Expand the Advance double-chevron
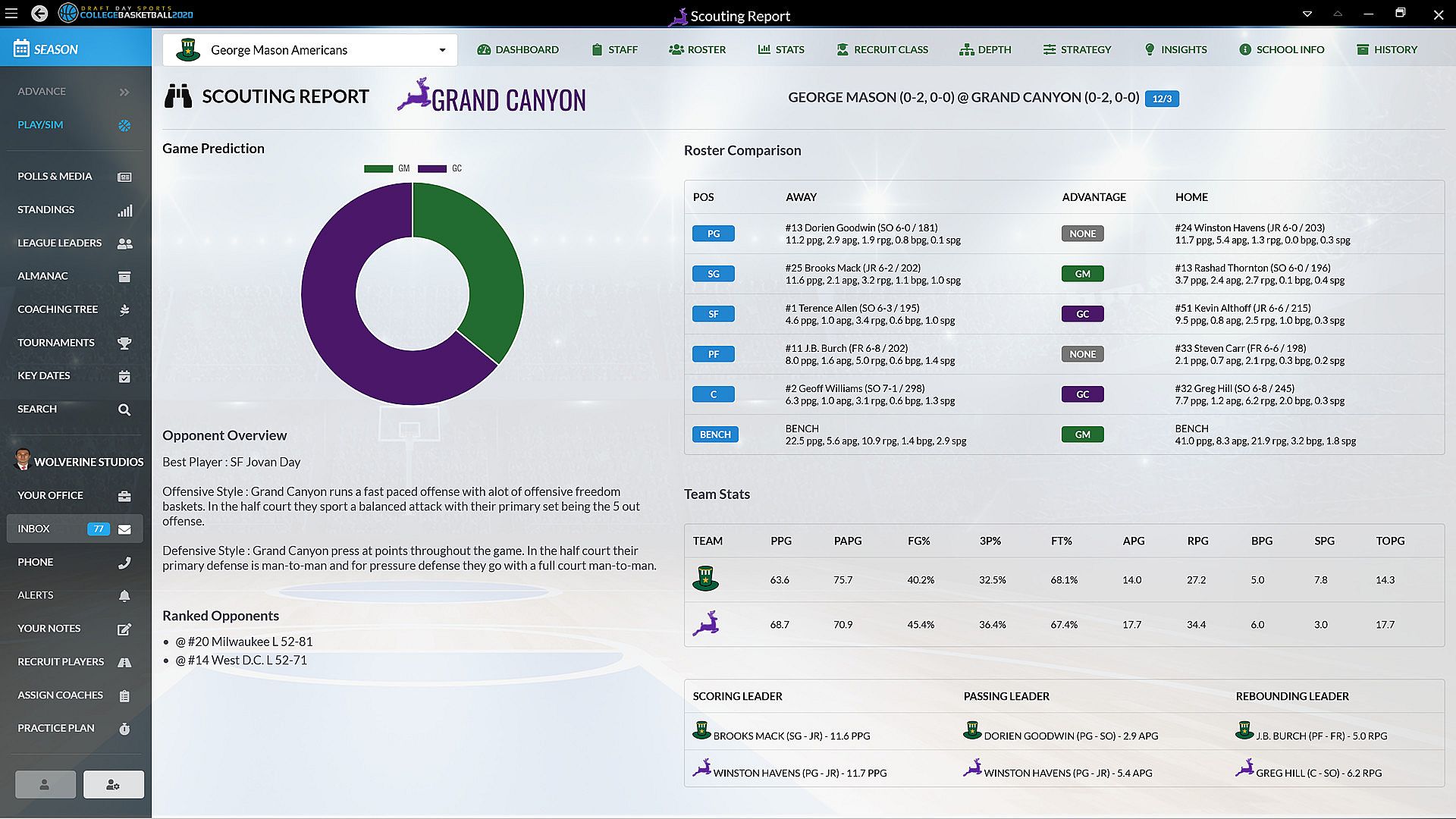This screenshot has height=819, width=1456. (124, 92)
